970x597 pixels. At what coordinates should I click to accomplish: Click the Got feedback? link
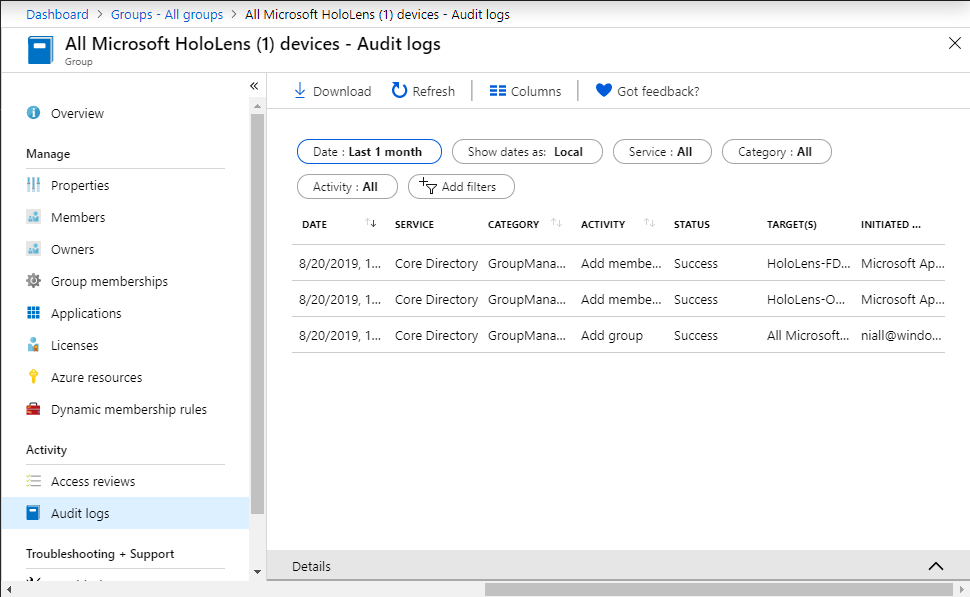tap(658, 92)
